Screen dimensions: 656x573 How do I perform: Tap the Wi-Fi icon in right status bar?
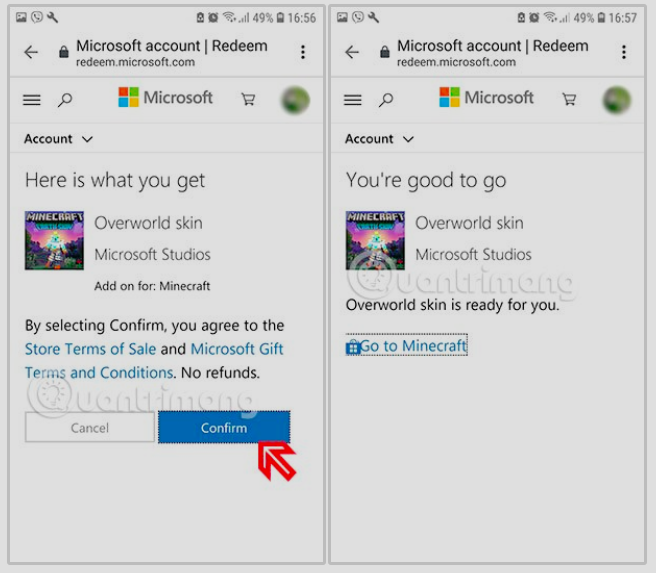pyautogui.click(x=550, y=18)
